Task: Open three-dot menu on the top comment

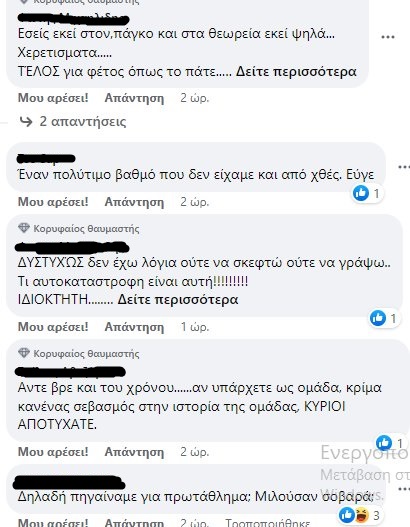Action: (x=387, y=37)
